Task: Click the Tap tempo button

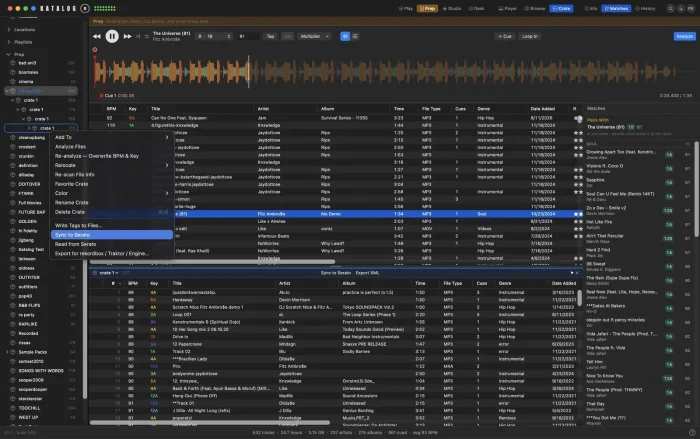Action: 270,36
